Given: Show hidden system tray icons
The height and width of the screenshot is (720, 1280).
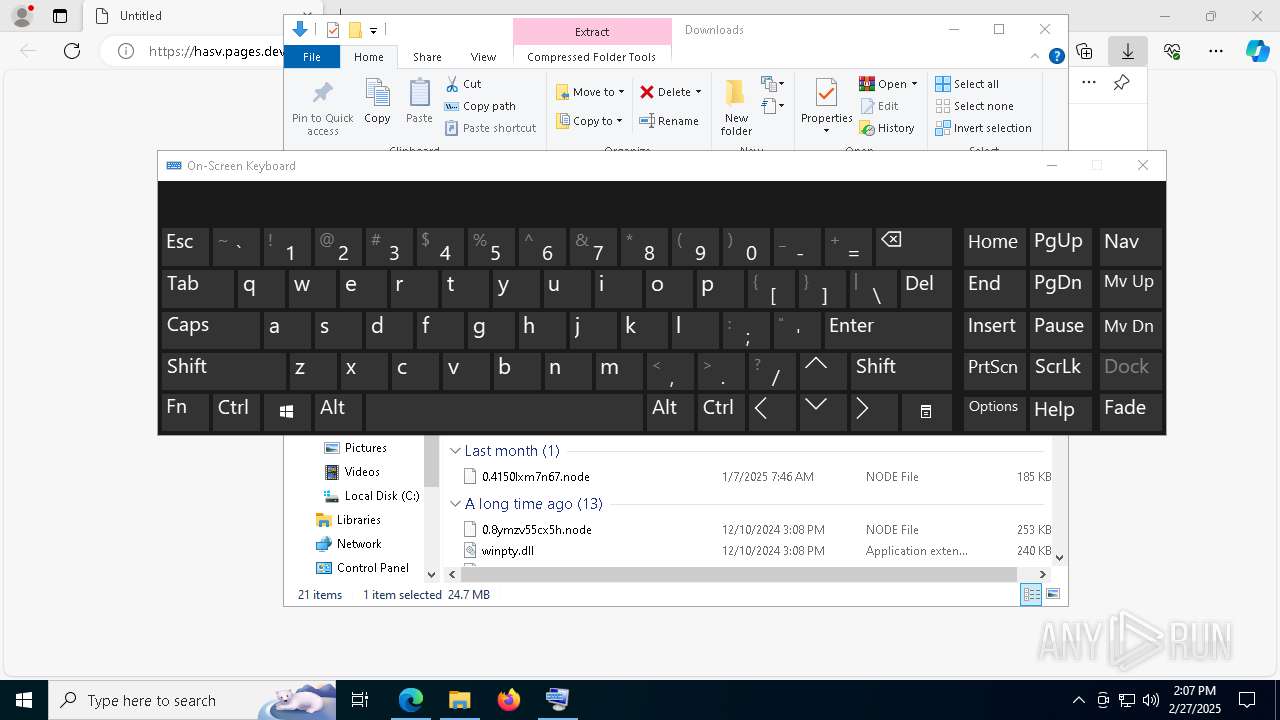Looking at the screenshot, I should pos(1078,700).
